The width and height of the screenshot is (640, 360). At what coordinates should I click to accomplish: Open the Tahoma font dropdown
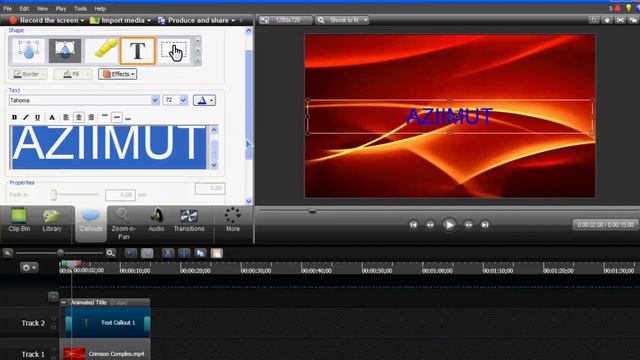(155, 100)
